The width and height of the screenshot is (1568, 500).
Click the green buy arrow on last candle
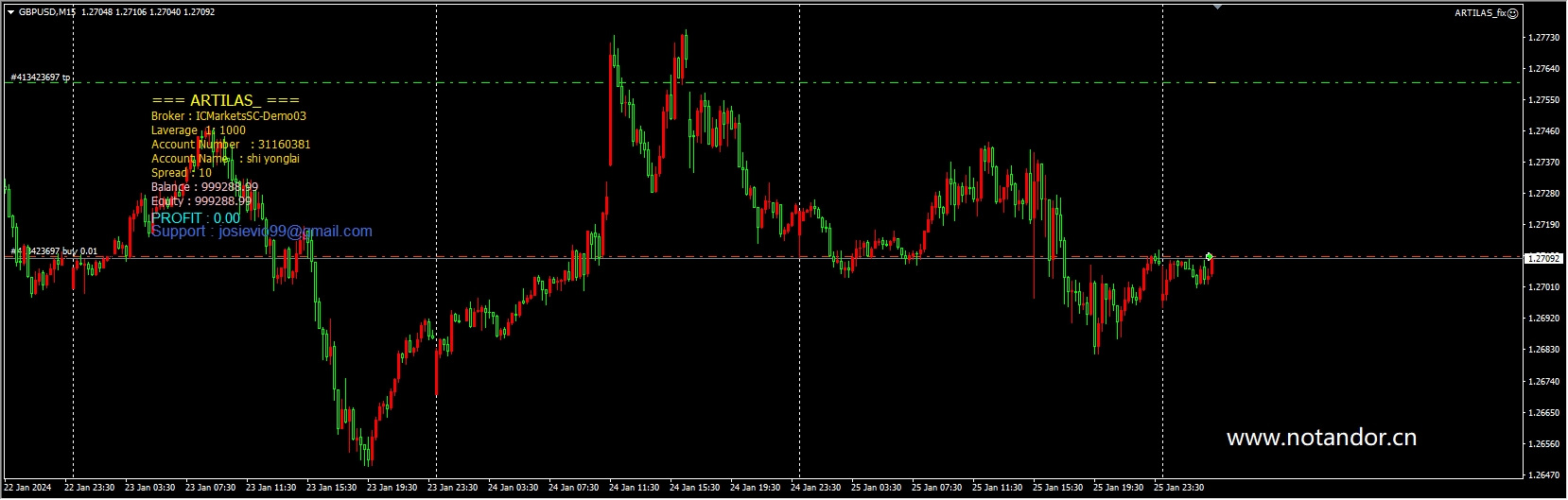point(1210,256)
